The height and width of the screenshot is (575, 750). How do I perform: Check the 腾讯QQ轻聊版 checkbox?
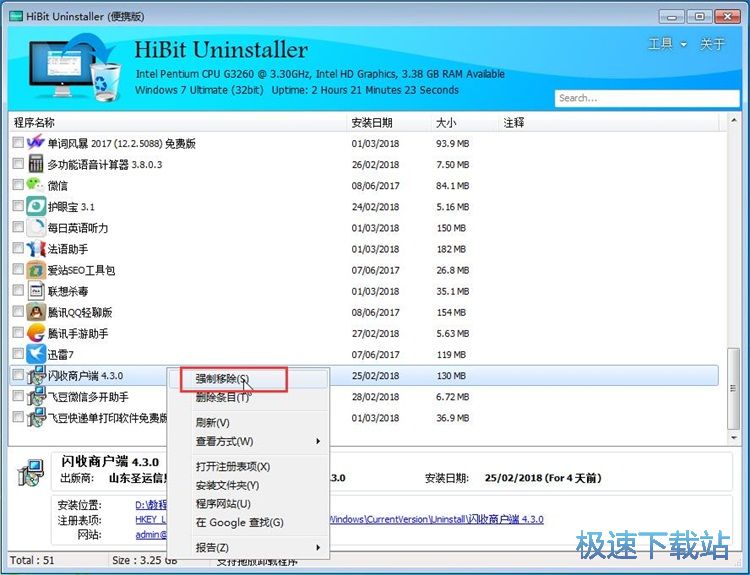[18, 311]
